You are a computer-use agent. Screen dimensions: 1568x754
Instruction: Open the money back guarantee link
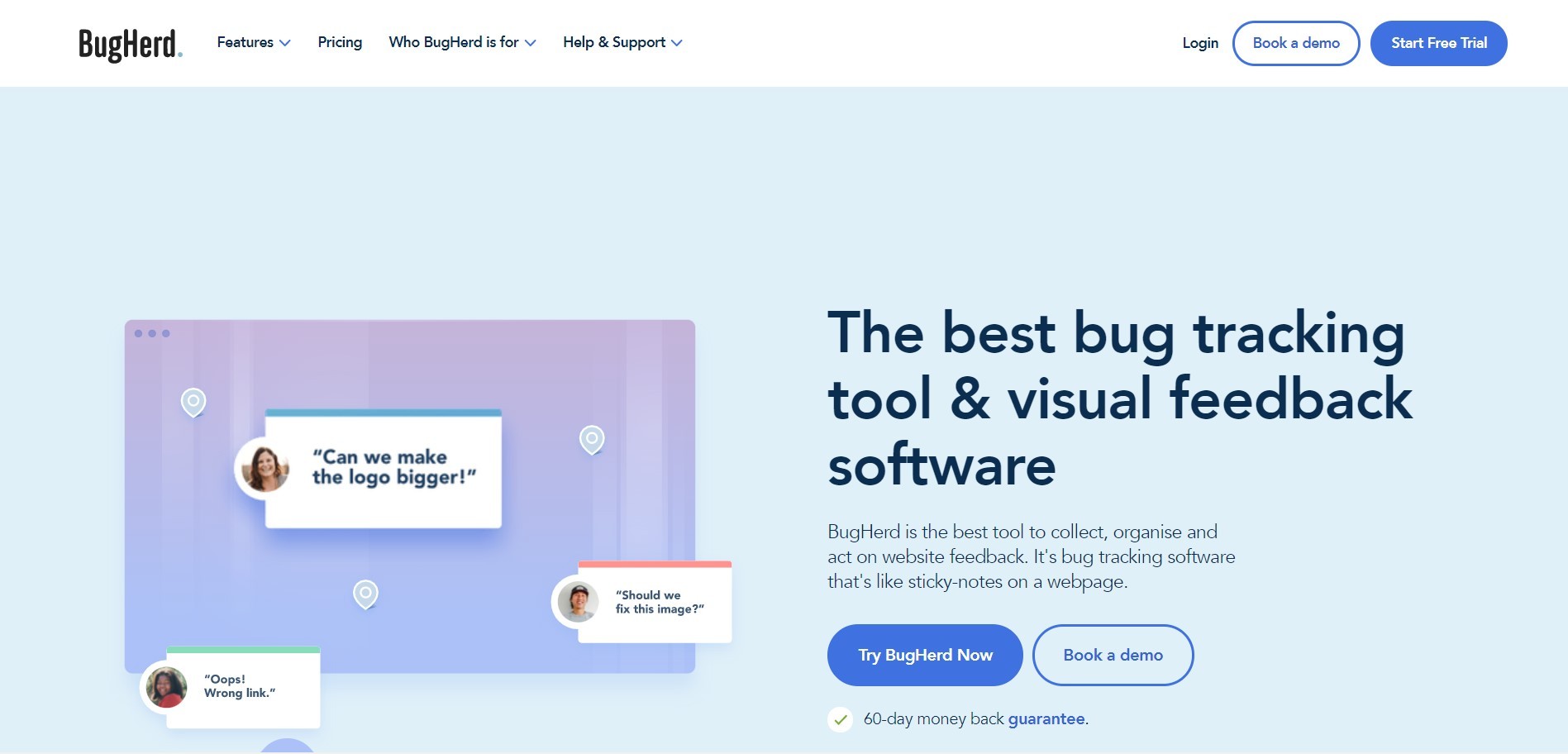1046,719
